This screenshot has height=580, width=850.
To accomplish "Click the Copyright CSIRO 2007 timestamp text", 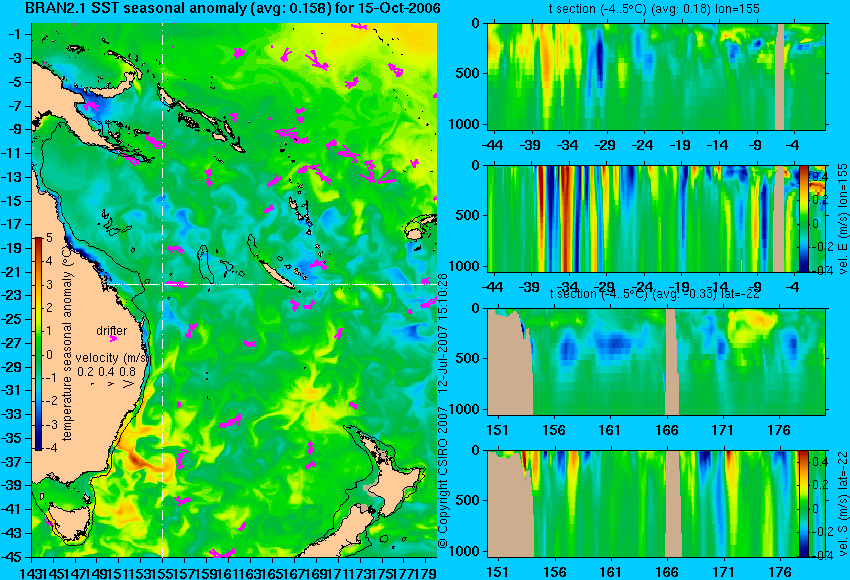I will (x=443, y=411).
